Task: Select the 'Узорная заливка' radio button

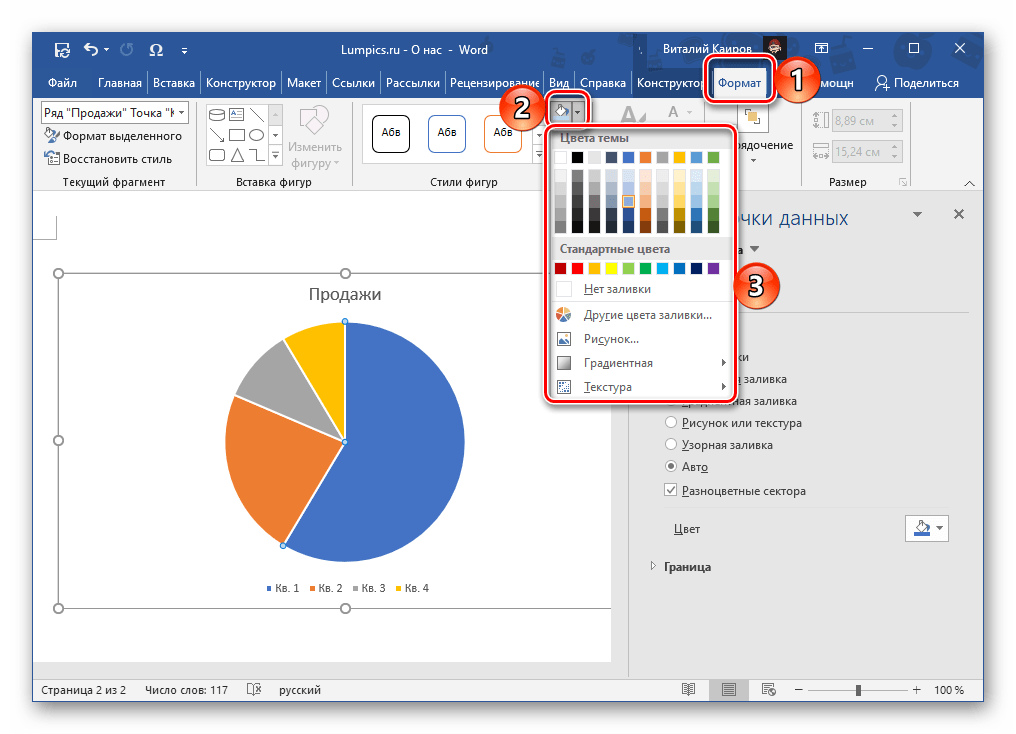Action: (x=671, y=444)
